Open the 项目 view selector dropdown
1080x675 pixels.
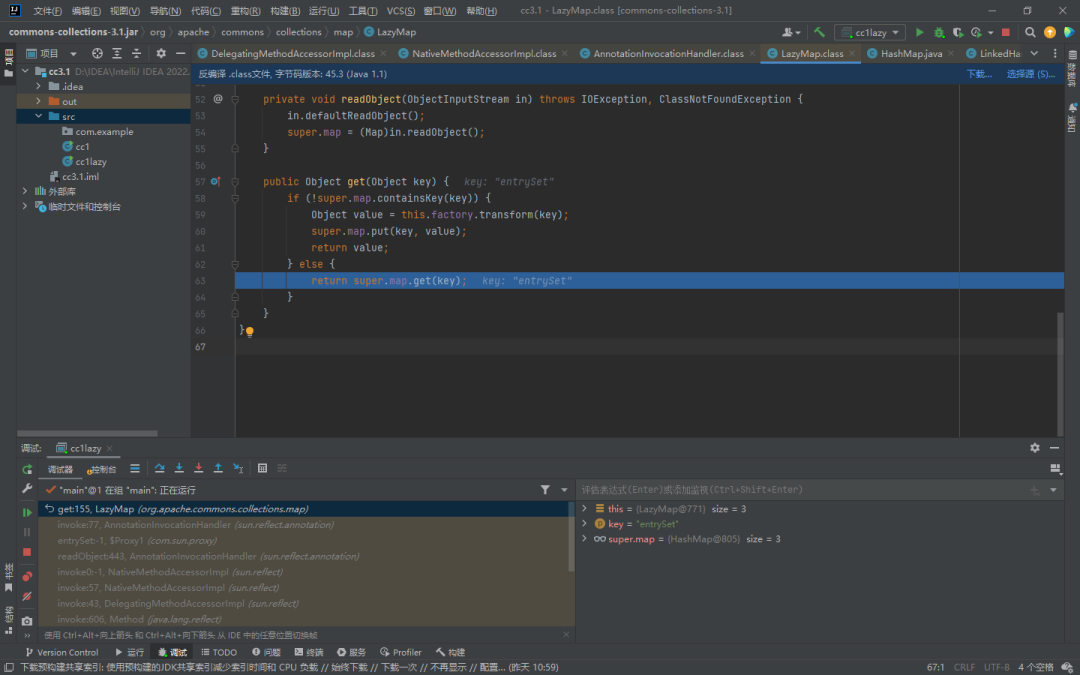(x=52, y=53)
